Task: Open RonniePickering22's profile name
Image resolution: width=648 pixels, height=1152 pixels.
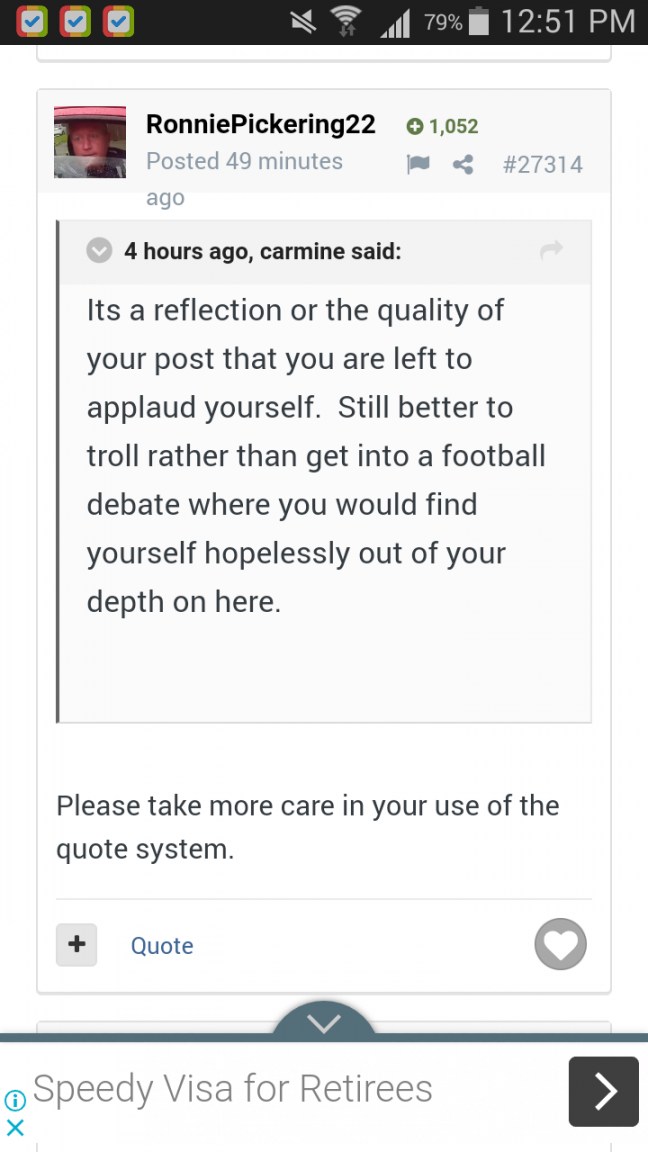Action: tap(261, 124)
